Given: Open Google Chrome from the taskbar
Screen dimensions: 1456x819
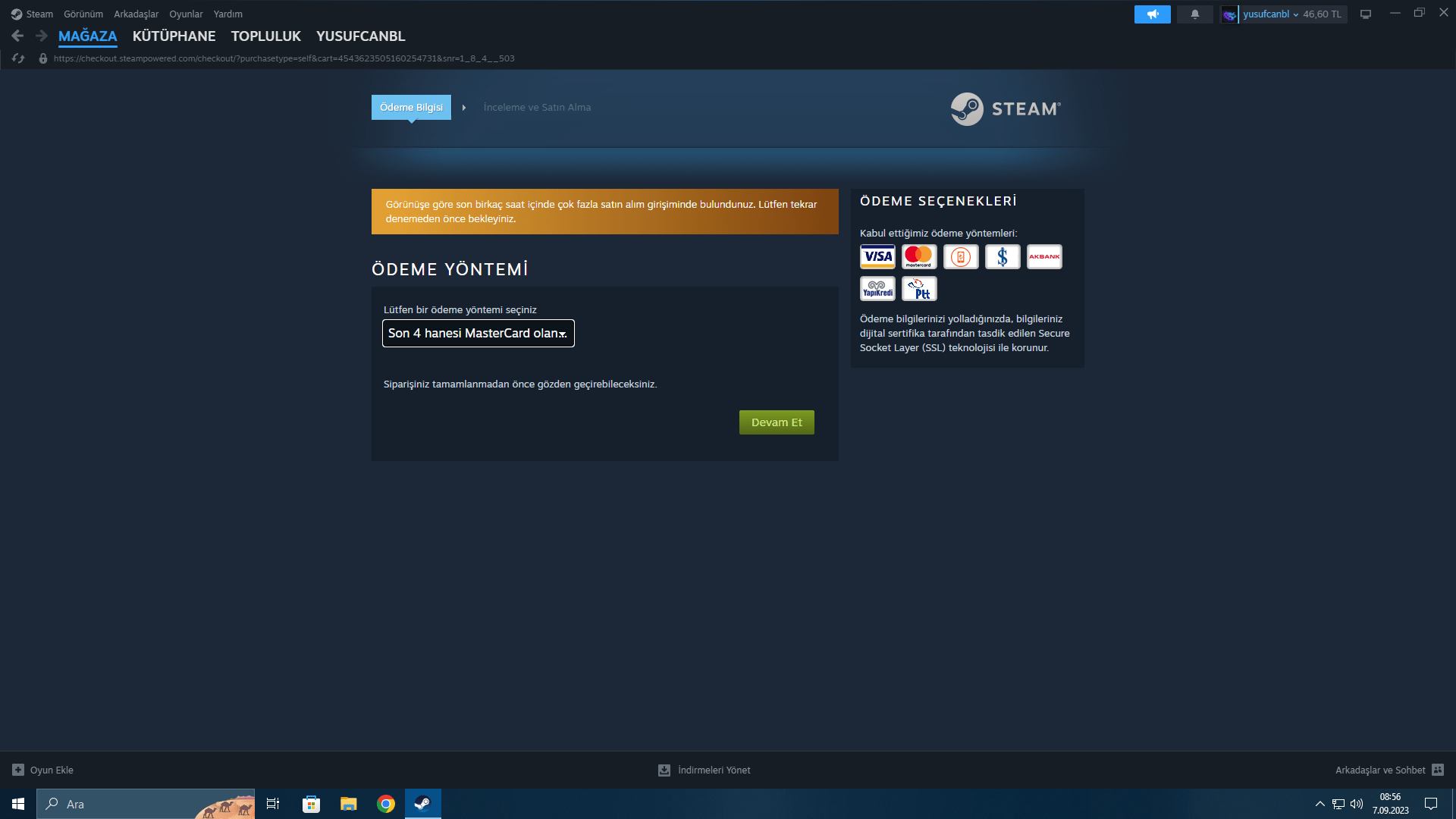Looking at the screenshot, I should tap(386, 804).
